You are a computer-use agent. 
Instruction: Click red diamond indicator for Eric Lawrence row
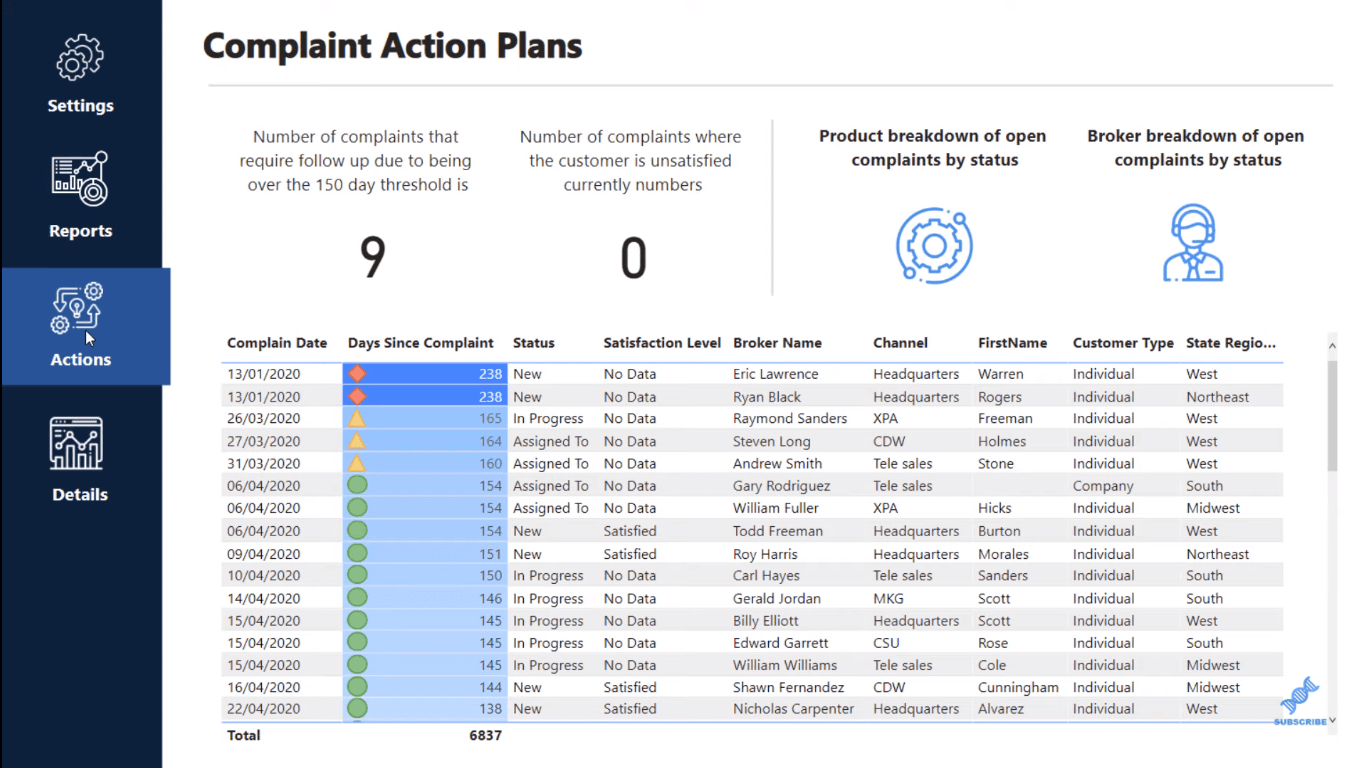point(357,374)
